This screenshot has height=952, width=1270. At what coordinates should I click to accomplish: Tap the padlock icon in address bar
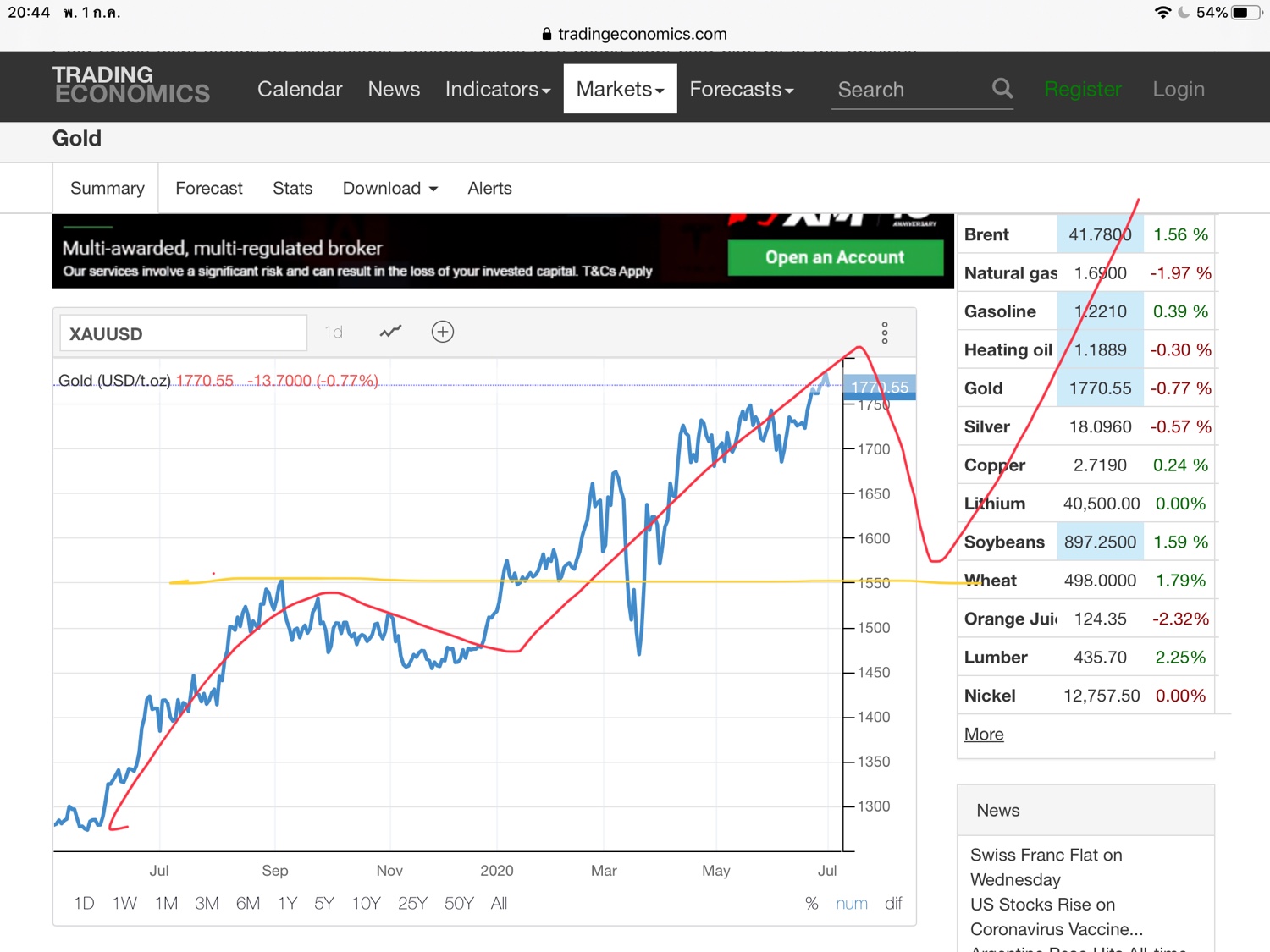tap(546, 34)
